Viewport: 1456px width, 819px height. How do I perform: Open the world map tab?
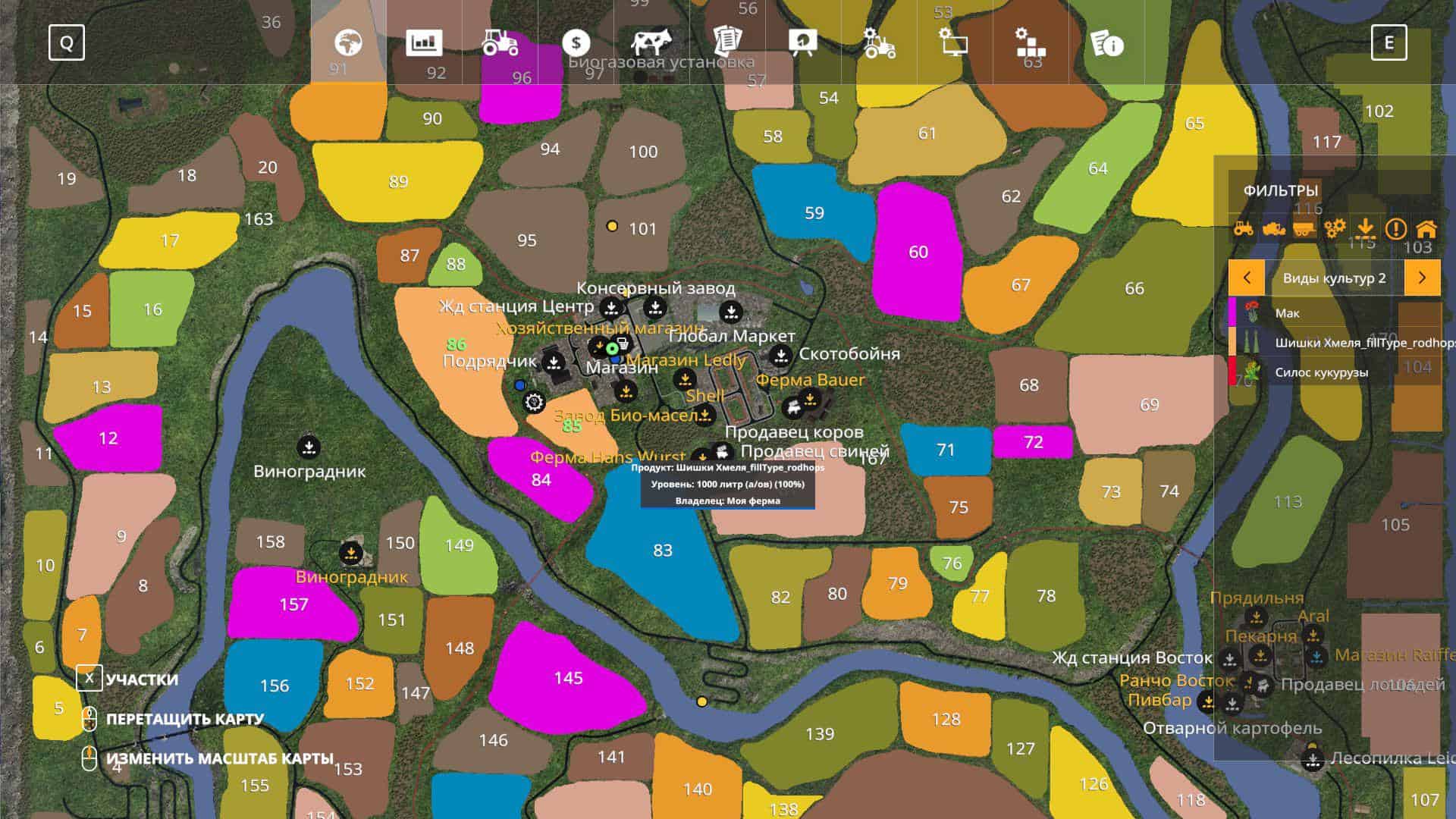tap(348, 42)
